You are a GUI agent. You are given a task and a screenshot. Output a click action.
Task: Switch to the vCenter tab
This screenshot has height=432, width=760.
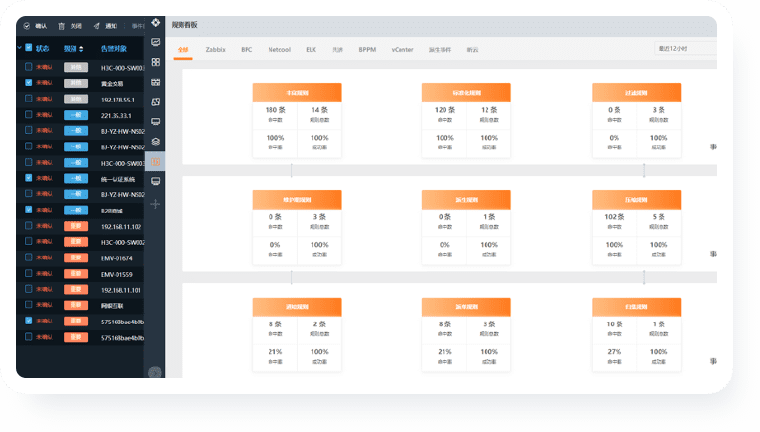coord(402,49)
